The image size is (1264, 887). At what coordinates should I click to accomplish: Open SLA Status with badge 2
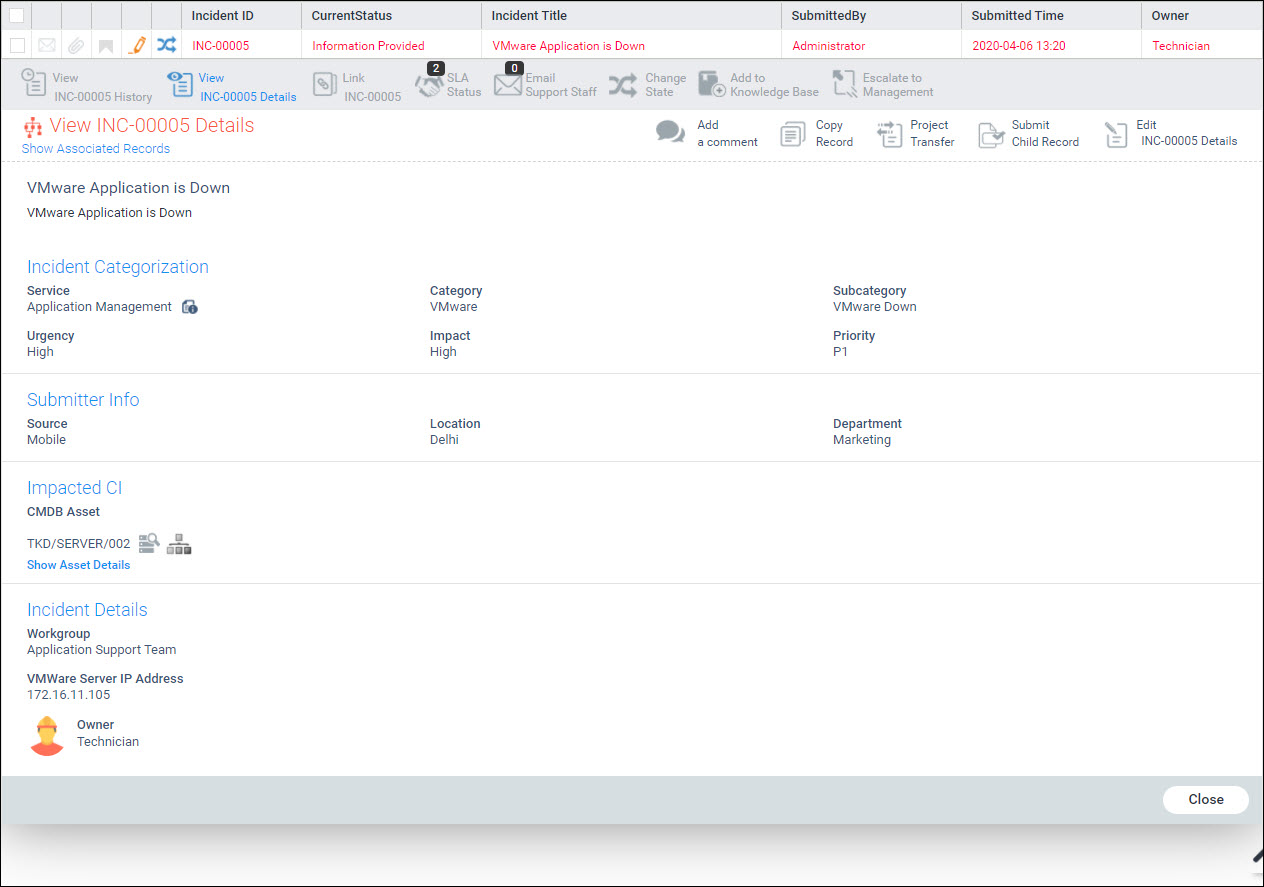(449, 85)
